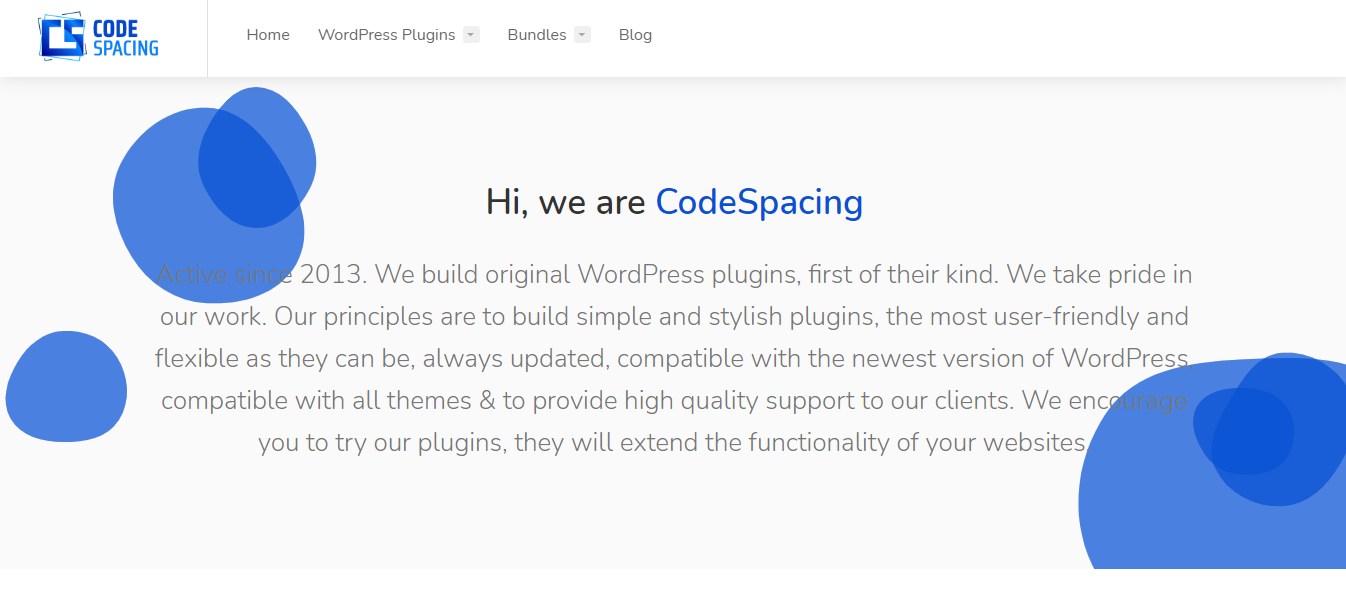Click the 'first of their kind' phrase
This screenshot has height=595, width=1346.
903,274
